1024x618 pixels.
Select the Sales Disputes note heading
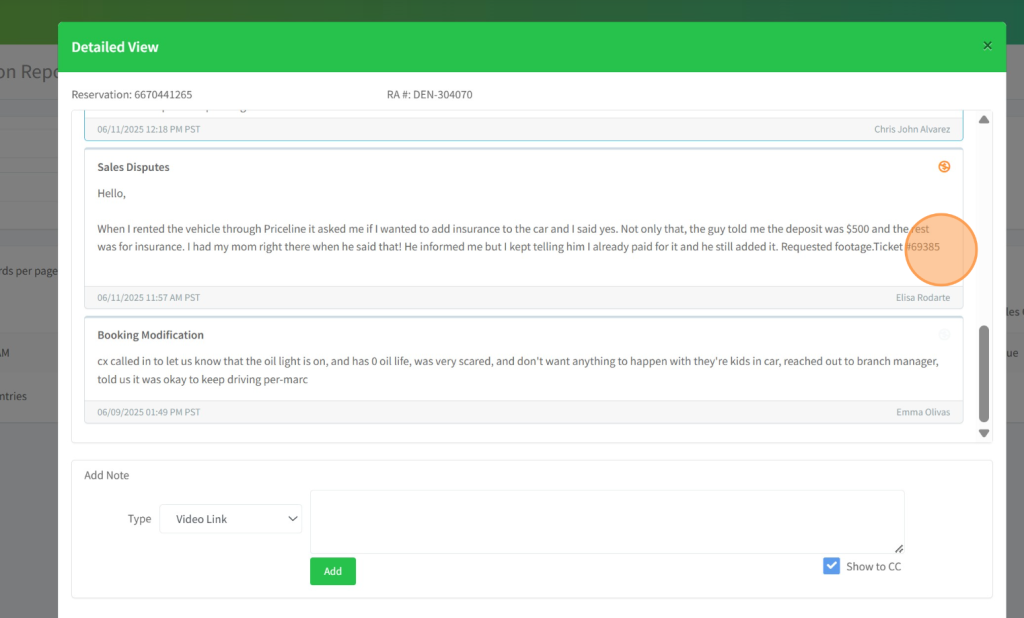pos(133,168)
